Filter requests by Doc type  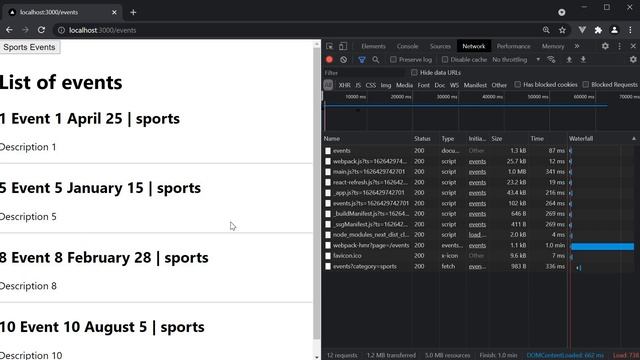(x=440, y=85)
